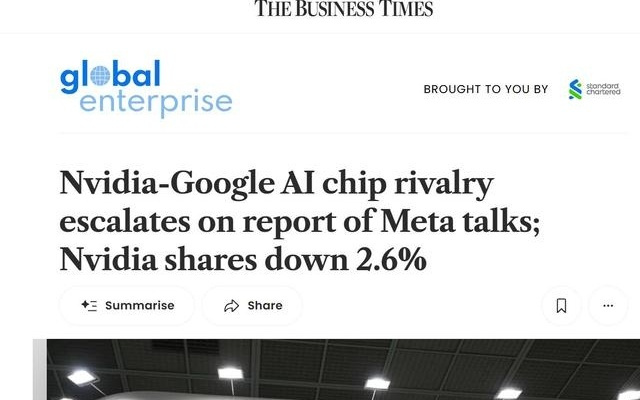Open The Business Times home logo
This screenshot has height=400, width=640.
[344, 9]
